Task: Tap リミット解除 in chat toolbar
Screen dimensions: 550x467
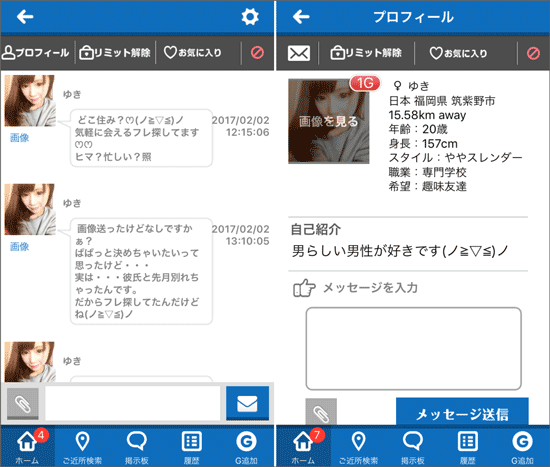Action: pos(115,53)
